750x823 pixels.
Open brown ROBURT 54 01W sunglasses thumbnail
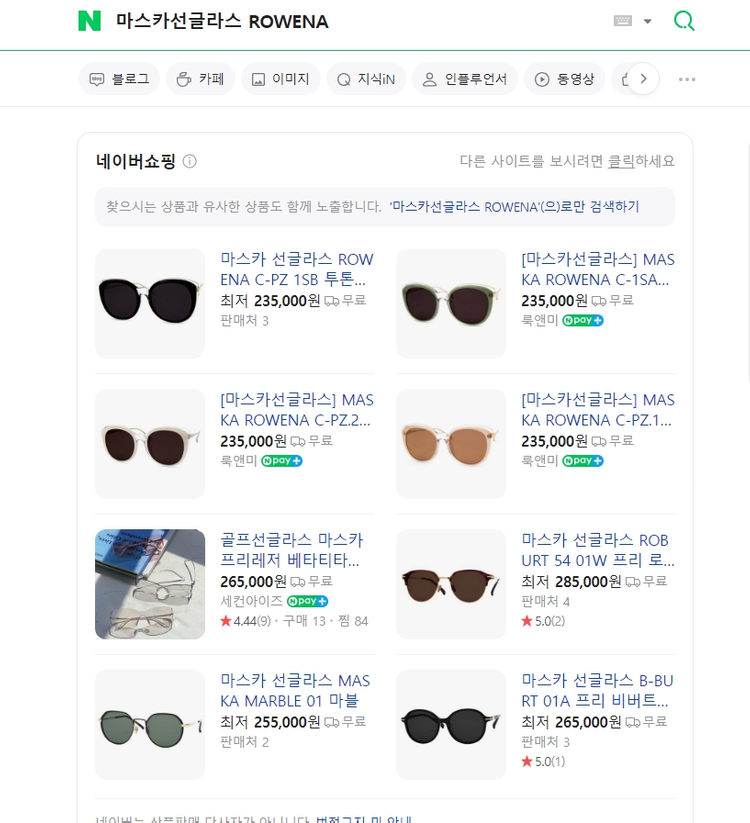click(x=451, y=584)
